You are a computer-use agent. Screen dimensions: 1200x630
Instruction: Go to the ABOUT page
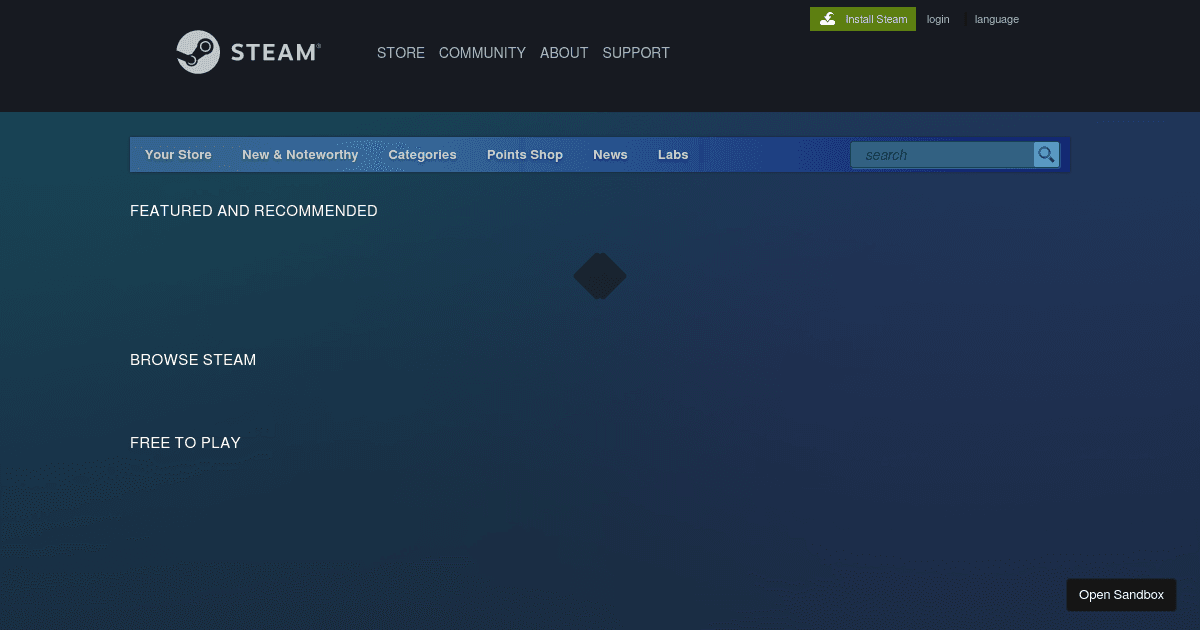[x=564, y=53]
